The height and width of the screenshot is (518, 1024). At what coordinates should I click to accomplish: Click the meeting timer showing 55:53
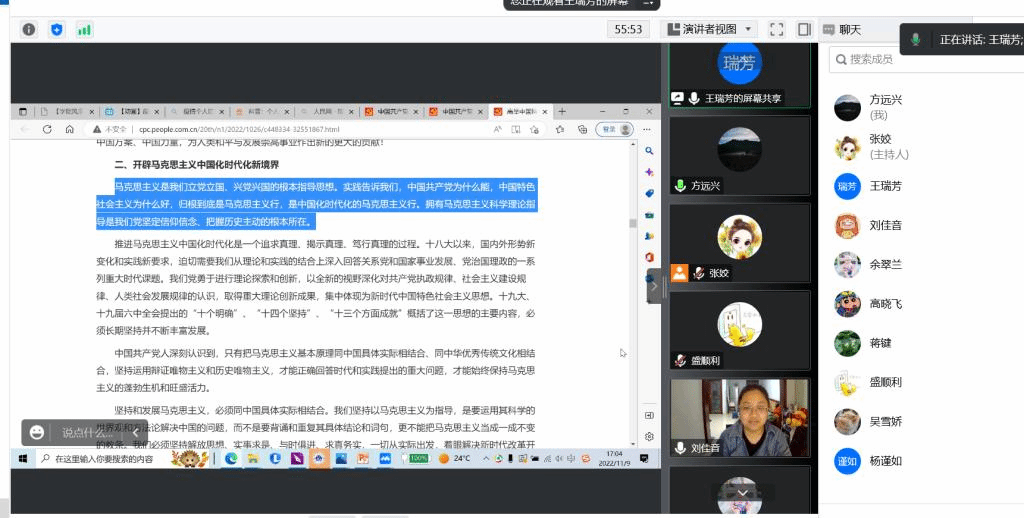[x=628, y=29]
